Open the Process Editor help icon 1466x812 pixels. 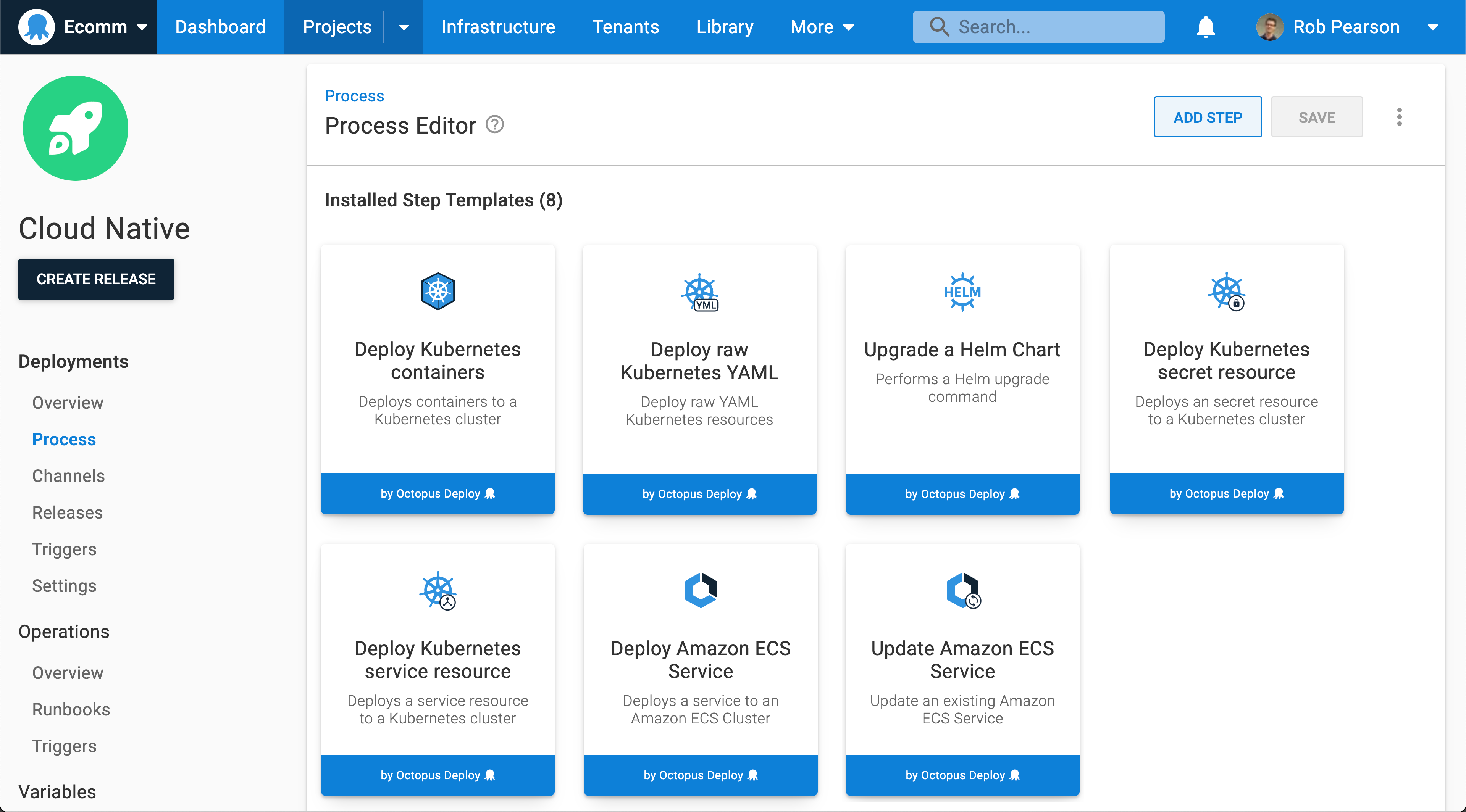494,124
